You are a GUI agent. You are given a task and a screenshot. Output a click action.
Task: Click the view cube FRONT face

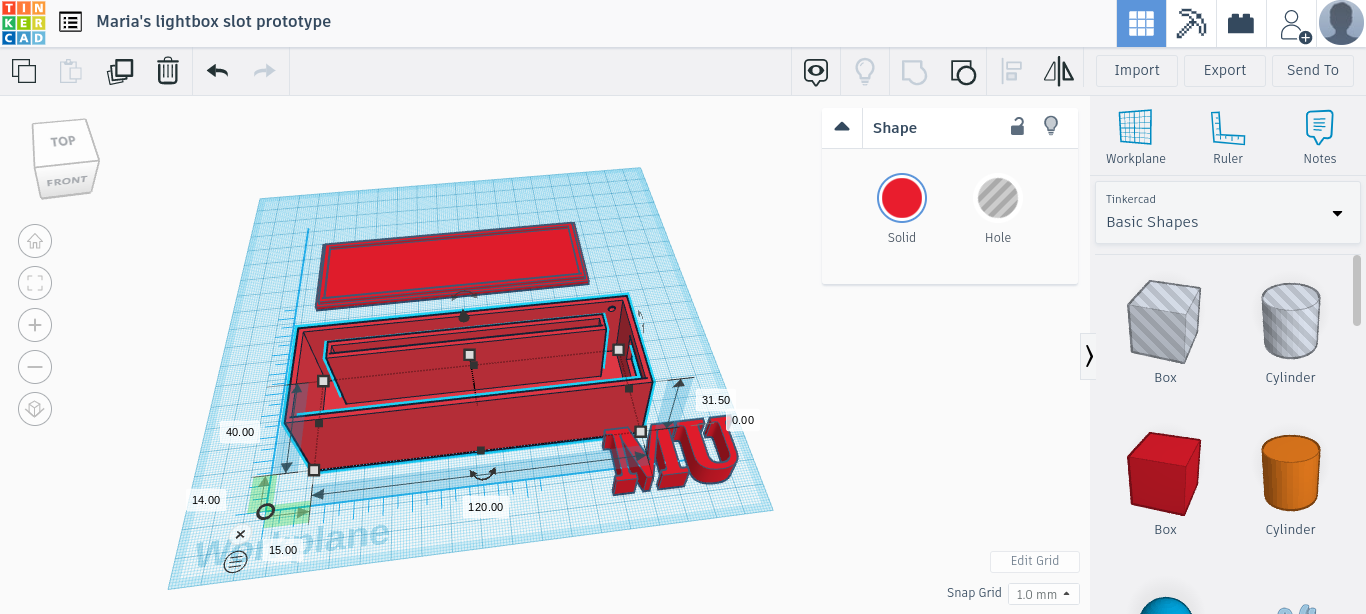(x=67, y=182)
